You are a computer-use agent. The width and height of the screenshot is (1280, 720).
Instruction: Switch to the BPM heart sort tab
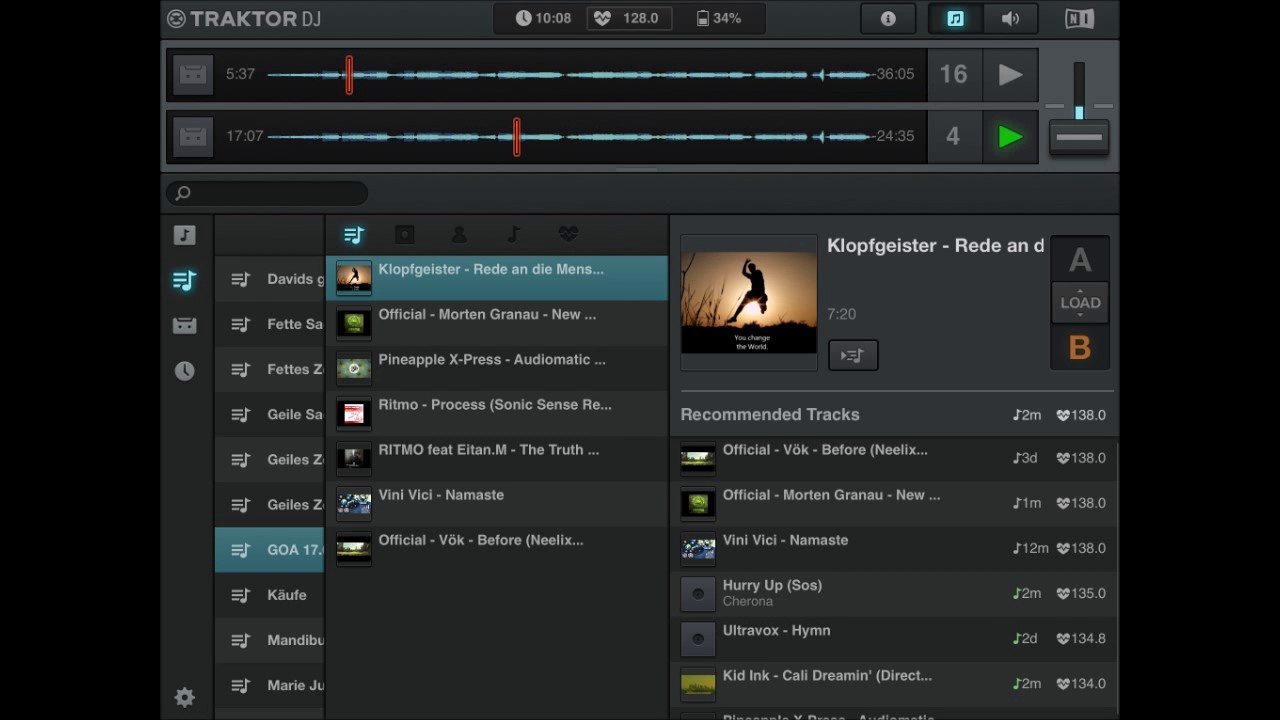[568, 235]
